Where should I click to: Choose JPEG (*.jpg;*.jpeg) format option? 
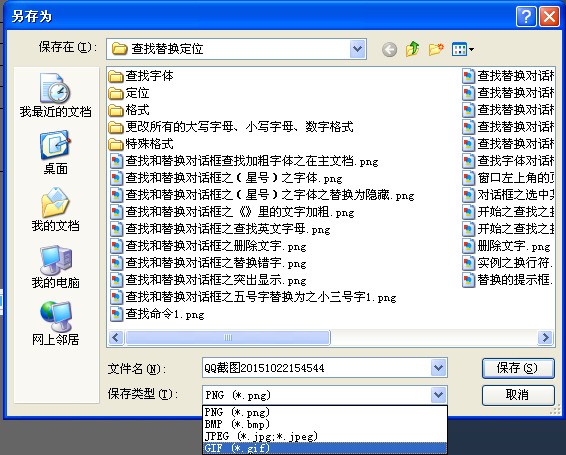click(x=325, y=436)
